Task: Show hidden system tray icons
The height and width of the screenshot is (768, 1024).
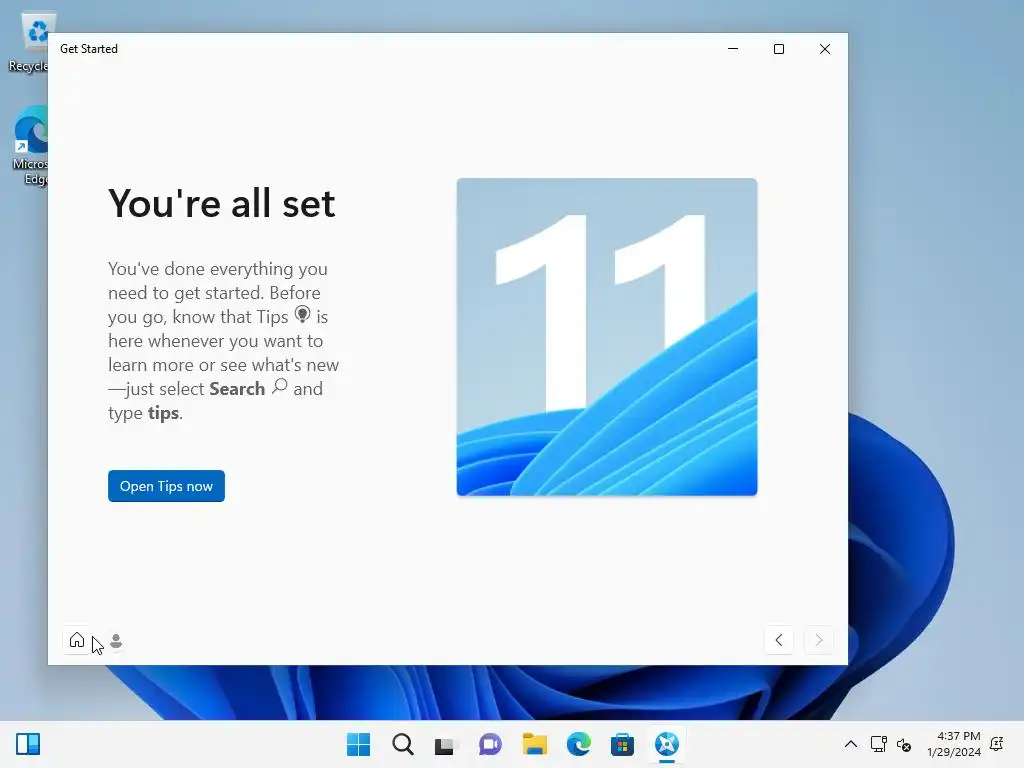Action: tap(851, 744)
